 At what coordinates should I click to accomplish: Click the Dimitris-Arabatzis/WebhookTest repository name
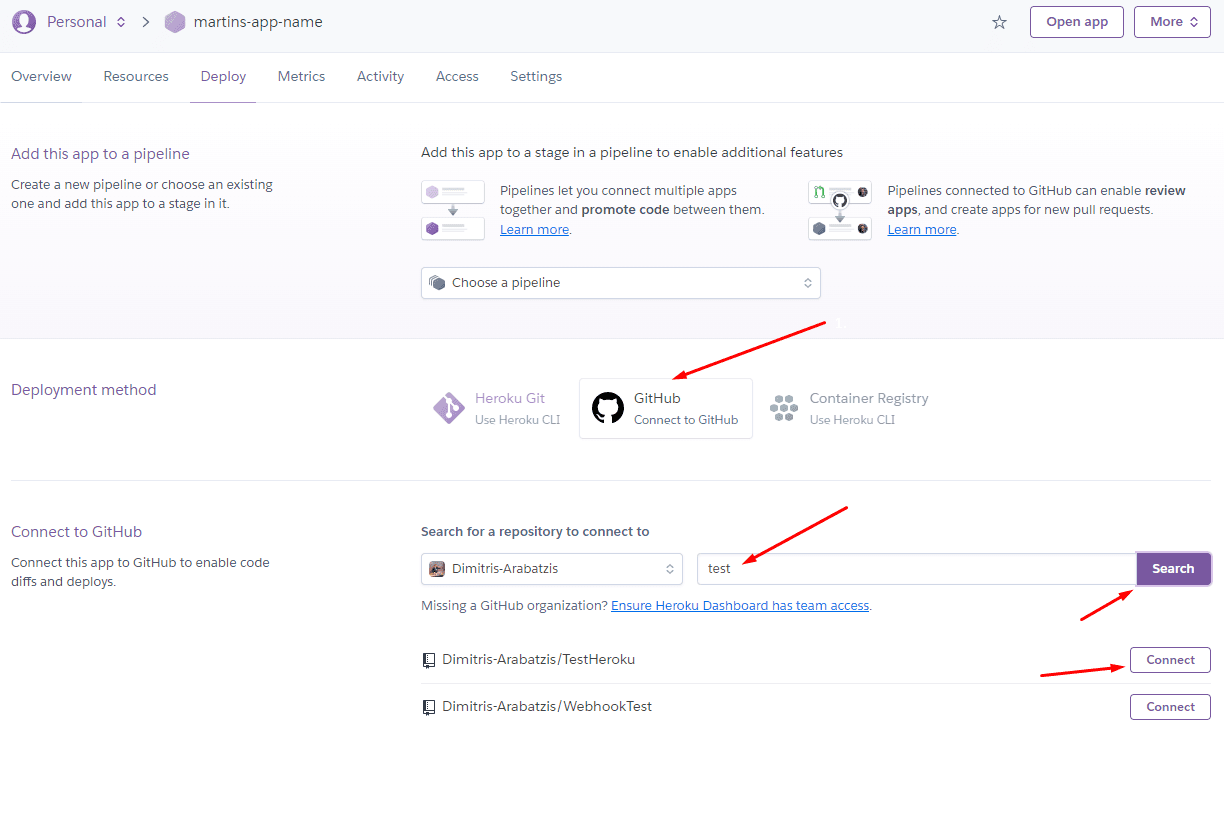(x=547, y=707)
